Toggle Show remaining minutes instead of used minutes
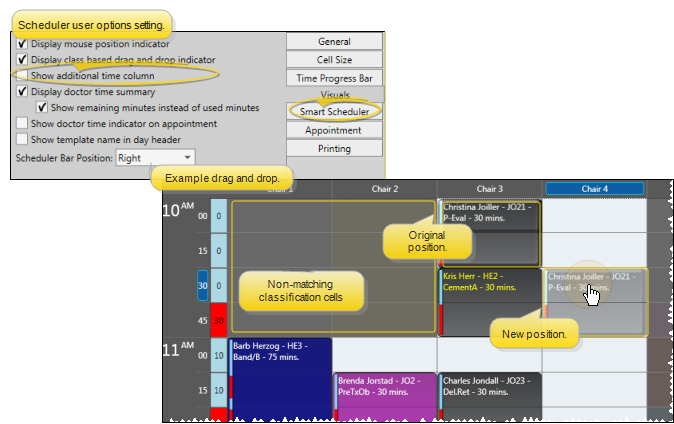The image size is (674, 424). (x=42, y=108)
